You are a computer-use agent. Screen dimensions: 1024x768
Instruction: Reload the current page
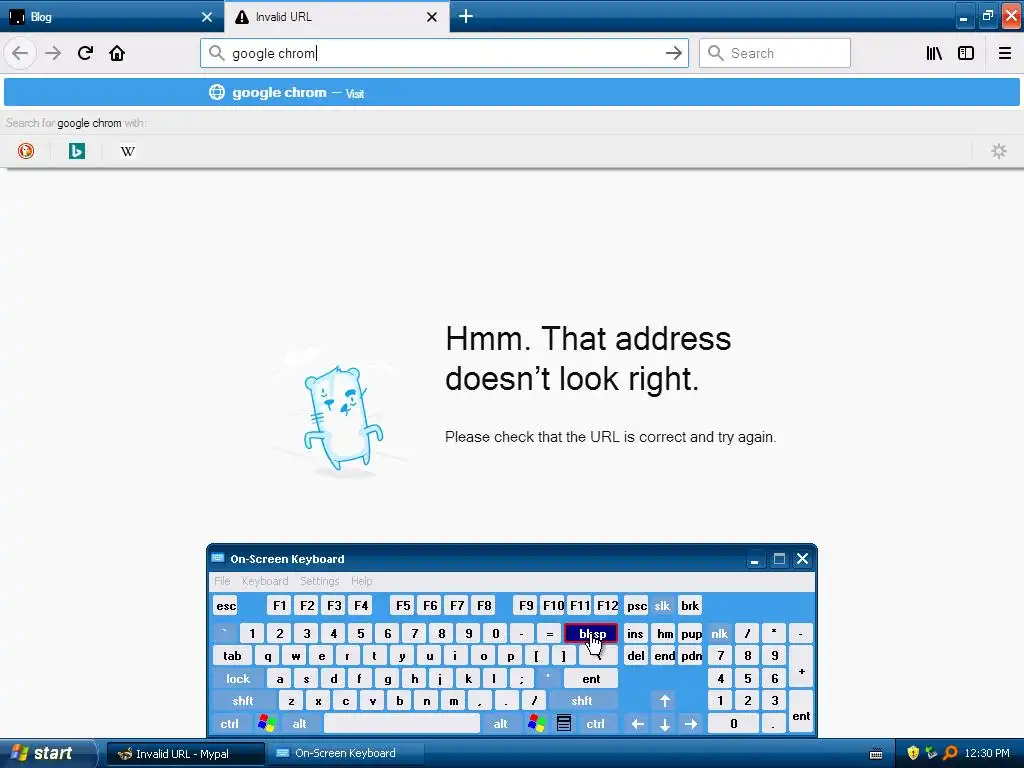tap(85, 53)
